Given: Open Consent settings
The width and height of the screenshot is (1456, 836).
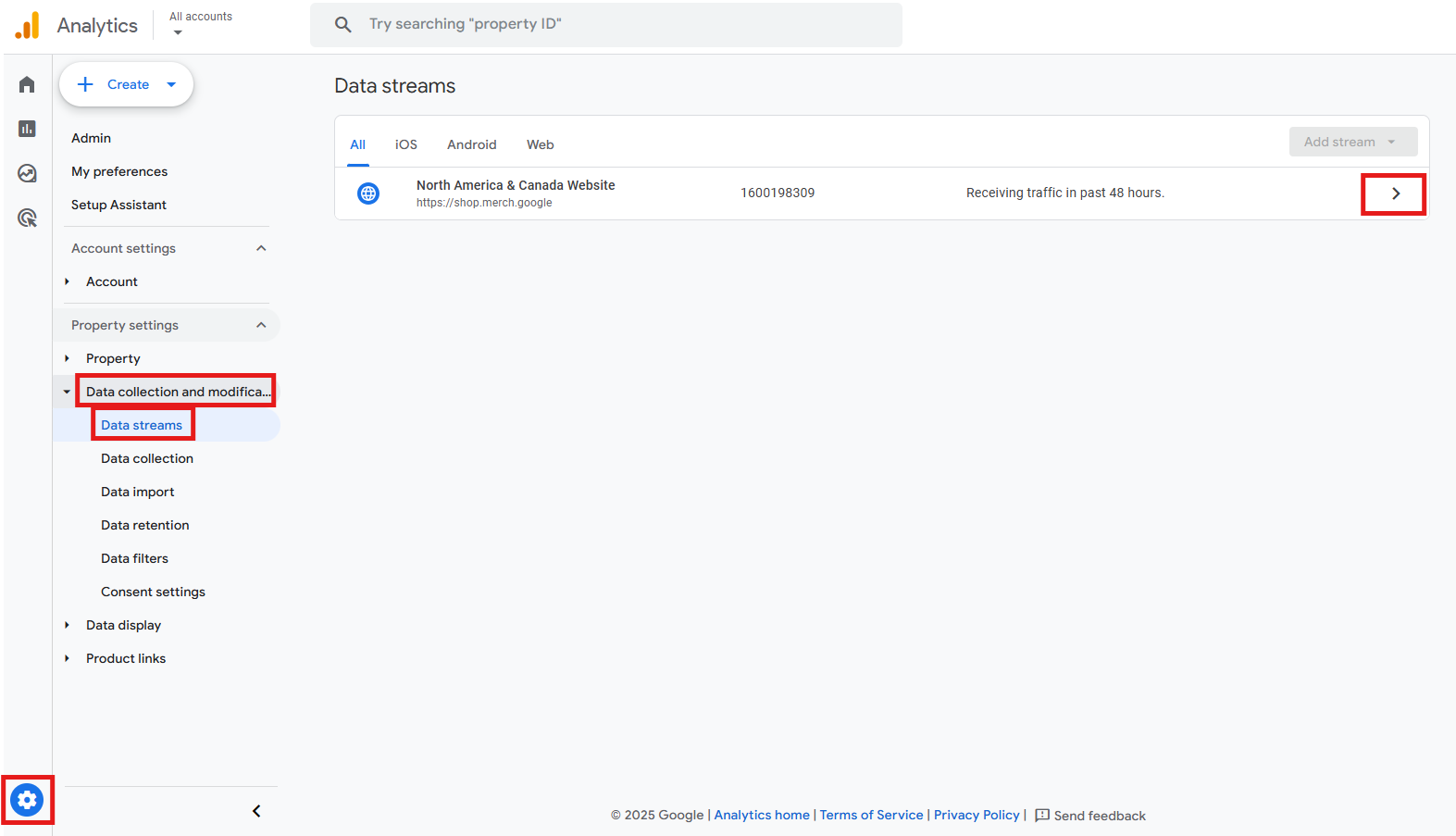Looking at the screenshot, I should (154, 592).
